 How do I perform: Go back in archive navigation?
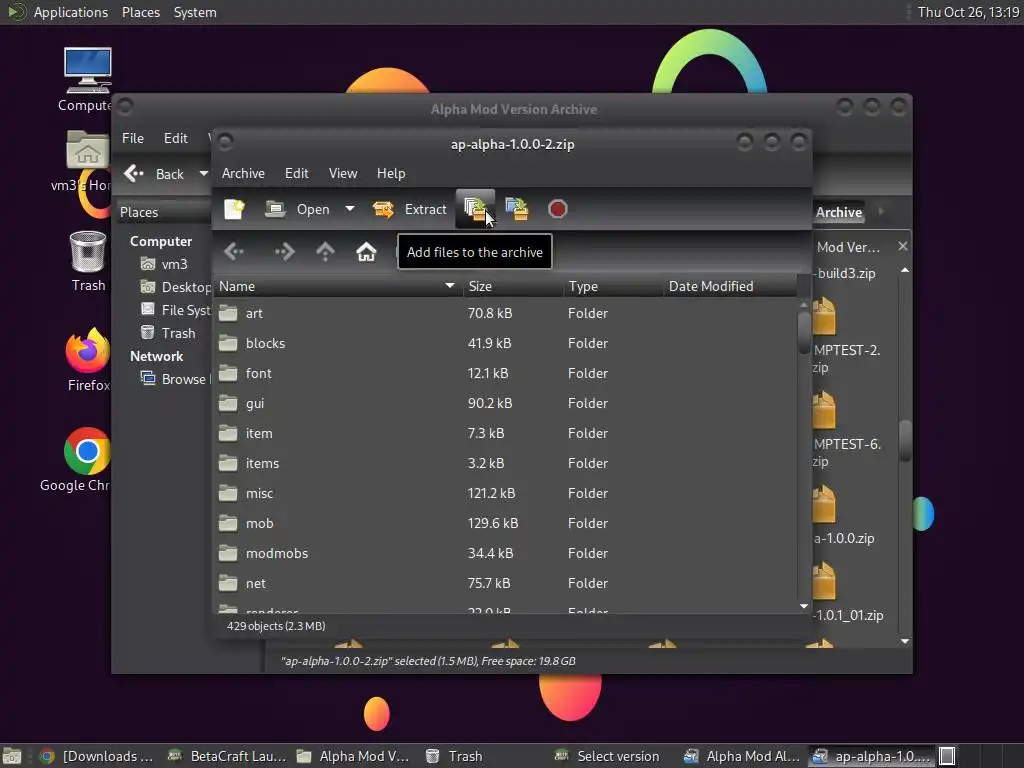(x=234, y=251)
